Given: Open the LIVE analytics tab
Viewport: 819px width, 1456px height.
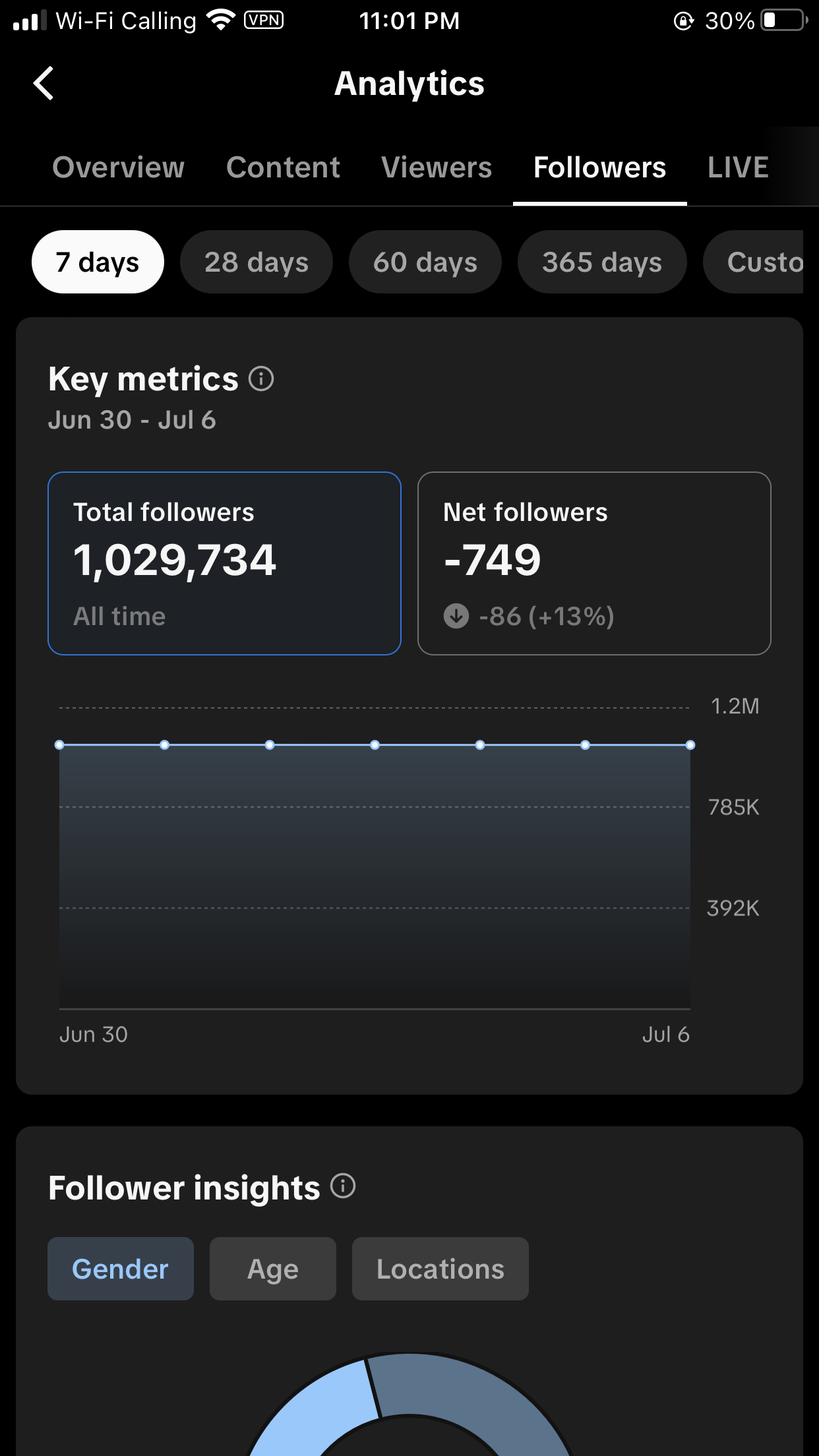Looking at the screenshot, I should pyautogui.click(x=738, y=167).
